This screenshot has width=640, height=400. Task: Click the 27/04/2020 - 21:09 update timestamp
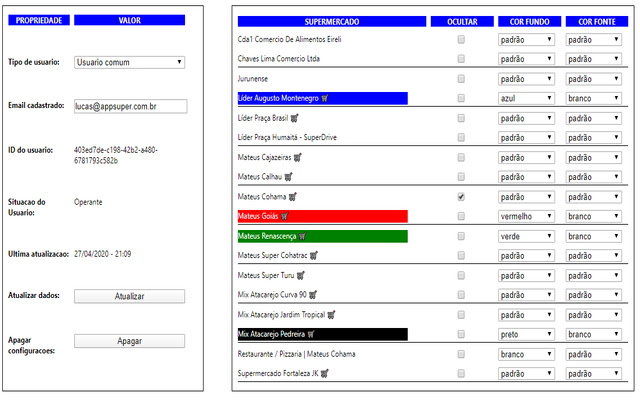(x=102, y=254)
